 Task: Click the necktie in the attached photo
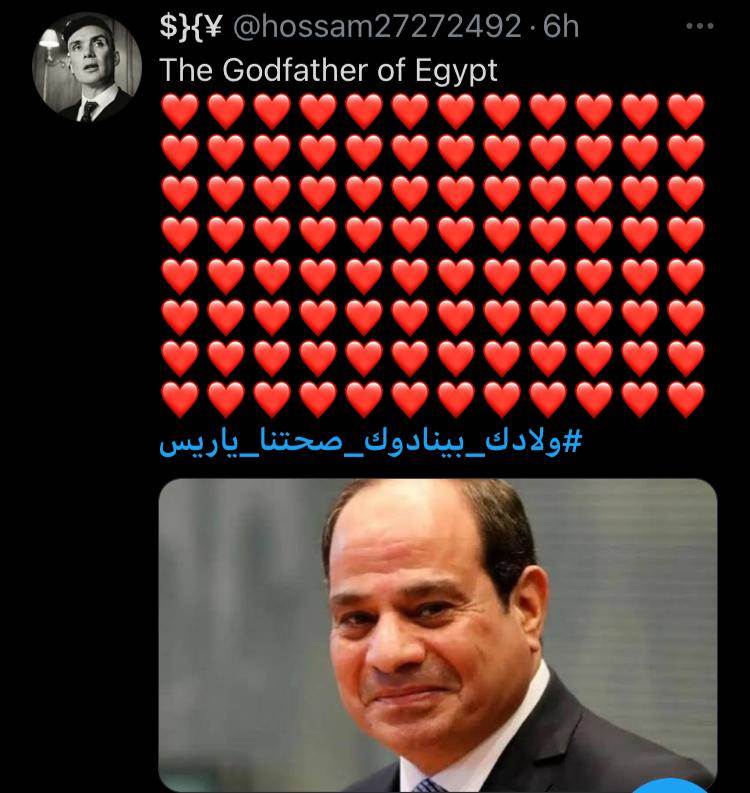tap(427, 786)
